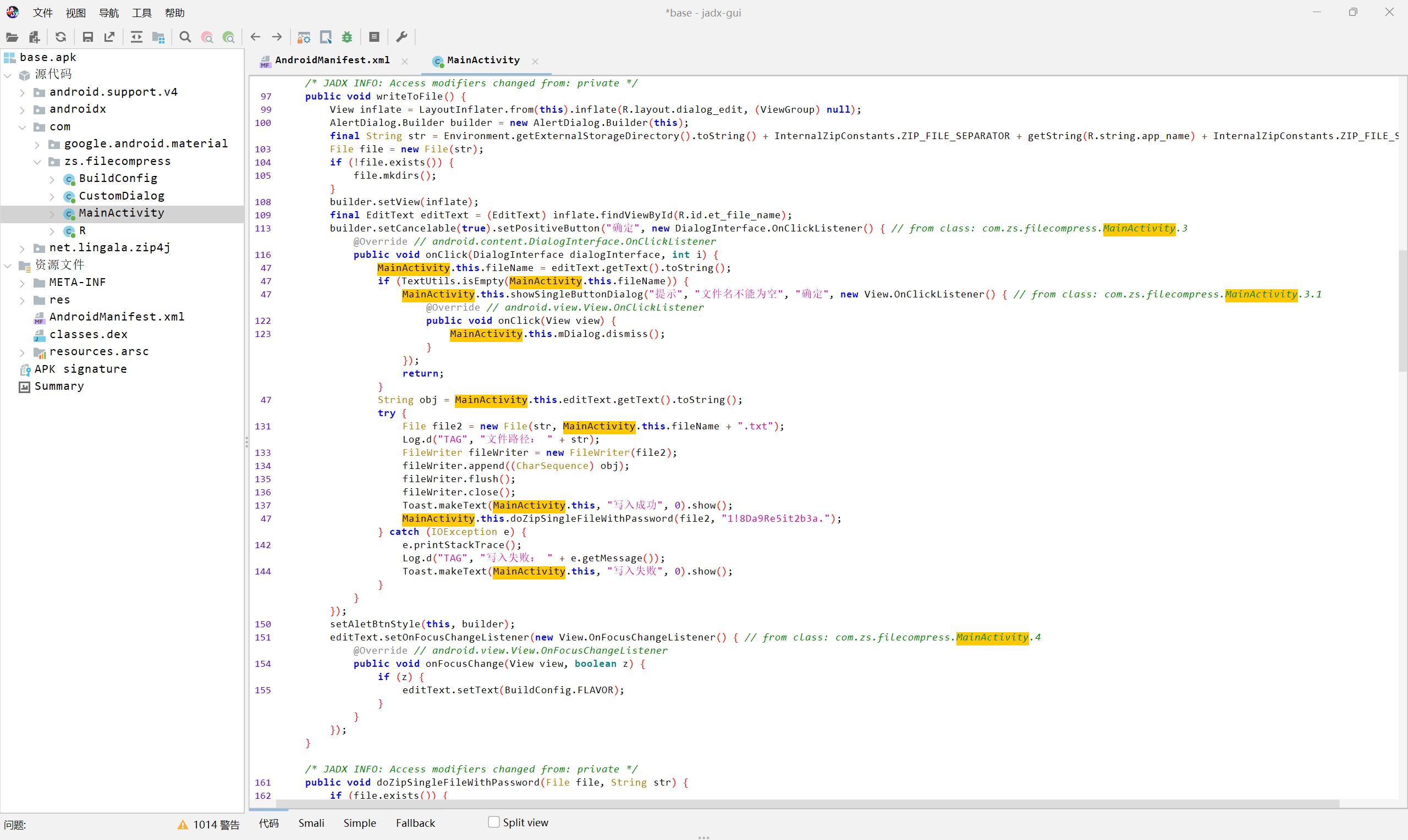Switch to 代码 view mode
Image resolution: width=1408 pixels, height=840 pixels.
pyautogui.click(x=269, y=823)
